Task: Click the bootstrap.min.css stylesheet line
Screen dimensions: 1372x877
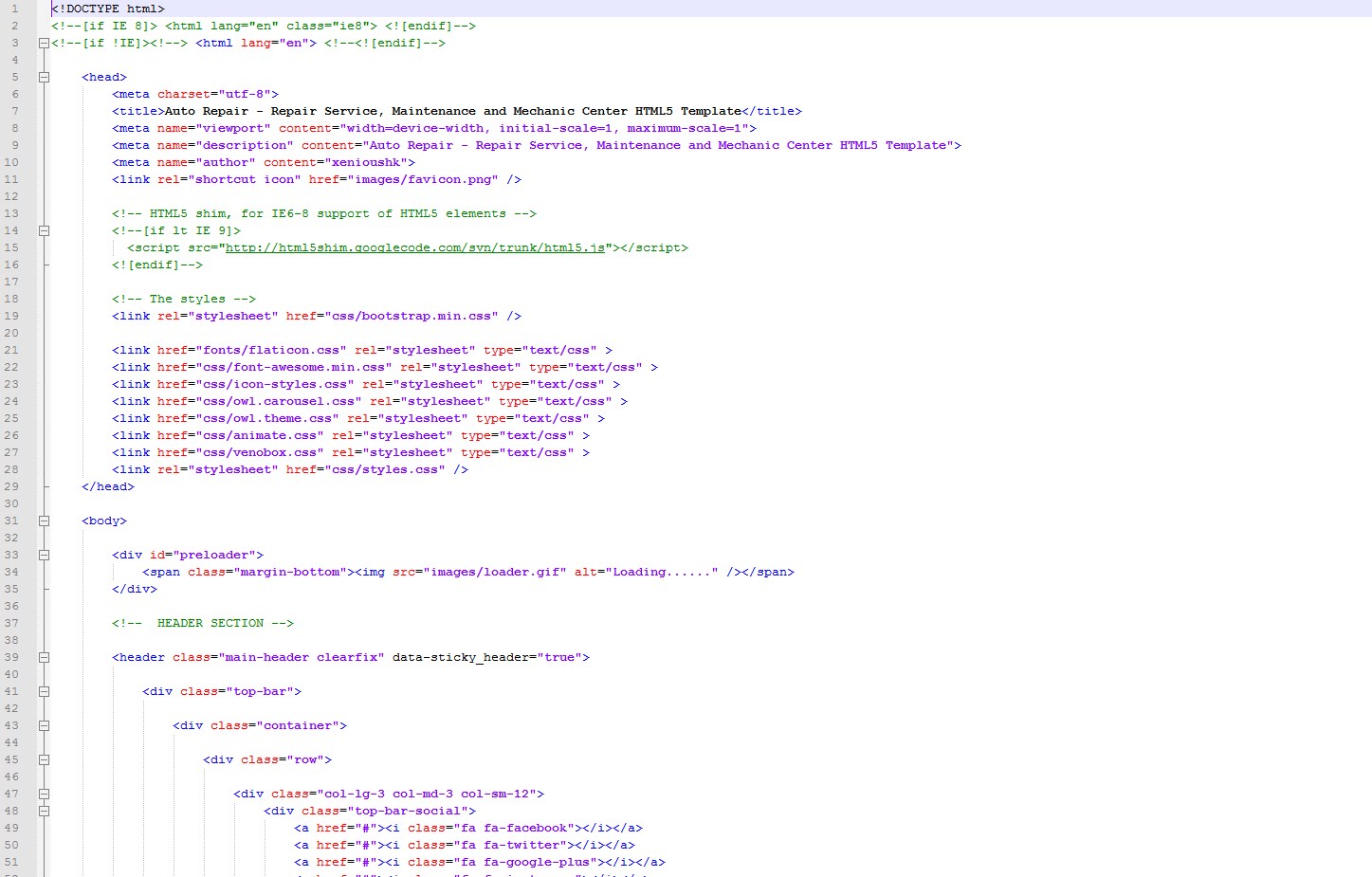Action: pos(317,316)
